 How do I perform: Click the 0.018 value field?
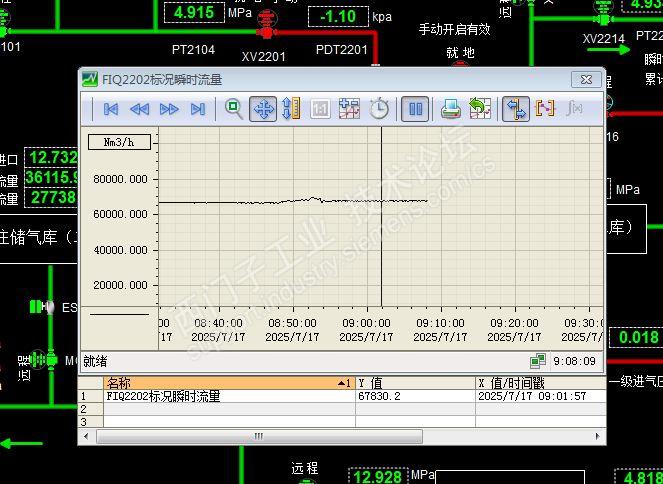point(638,337)
